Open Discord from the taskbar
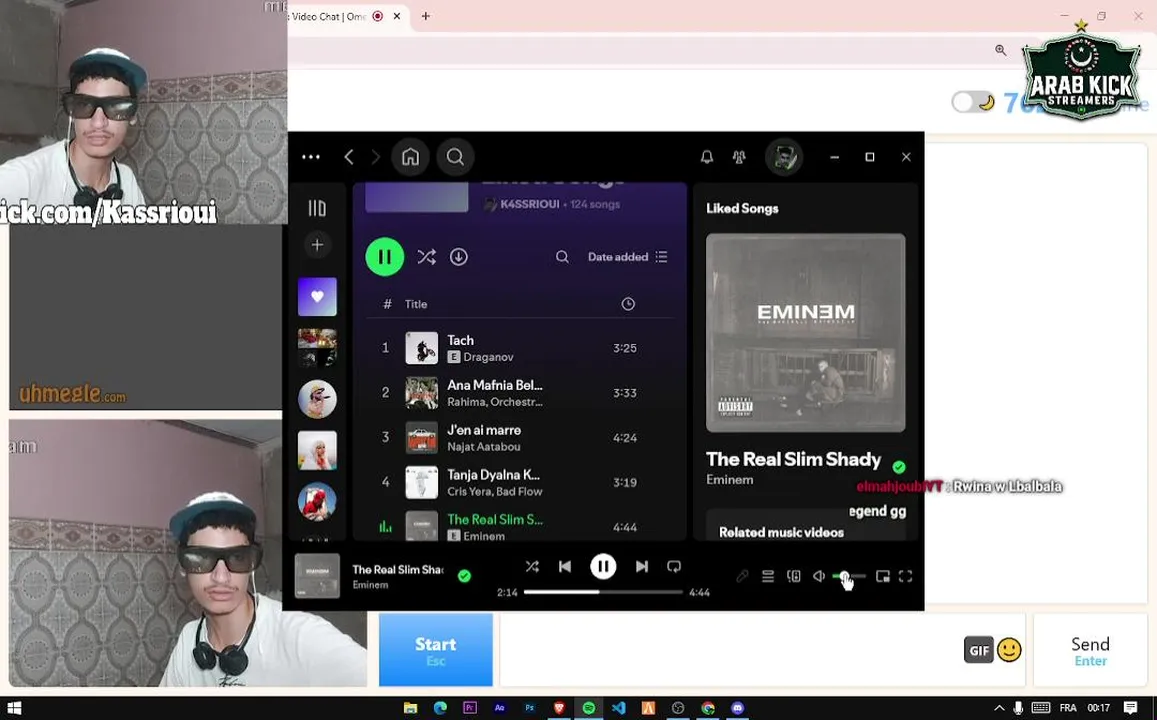1157x720 pixels. 737,708
